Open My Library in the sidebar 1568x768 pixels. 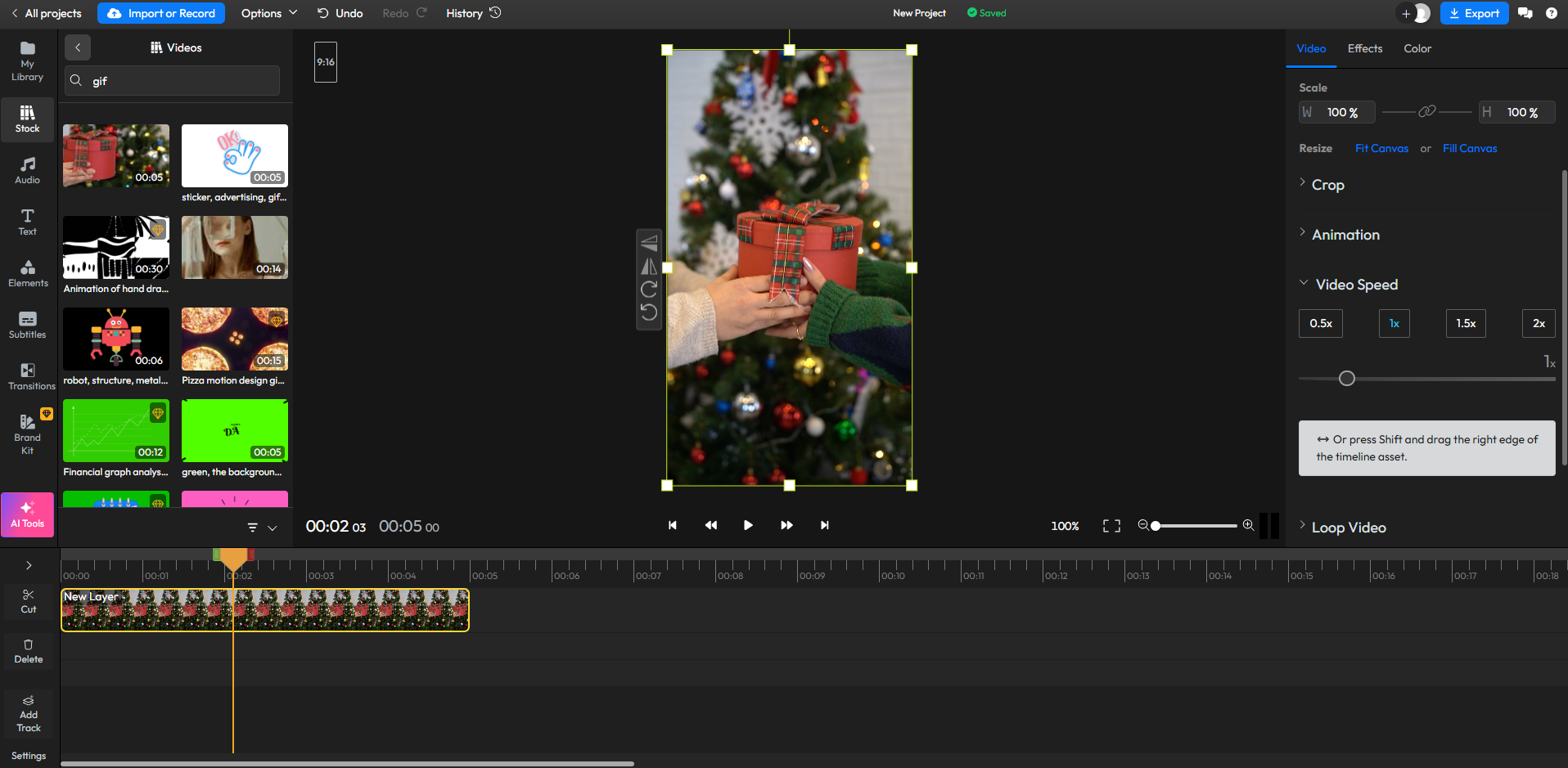pos(27,61)
